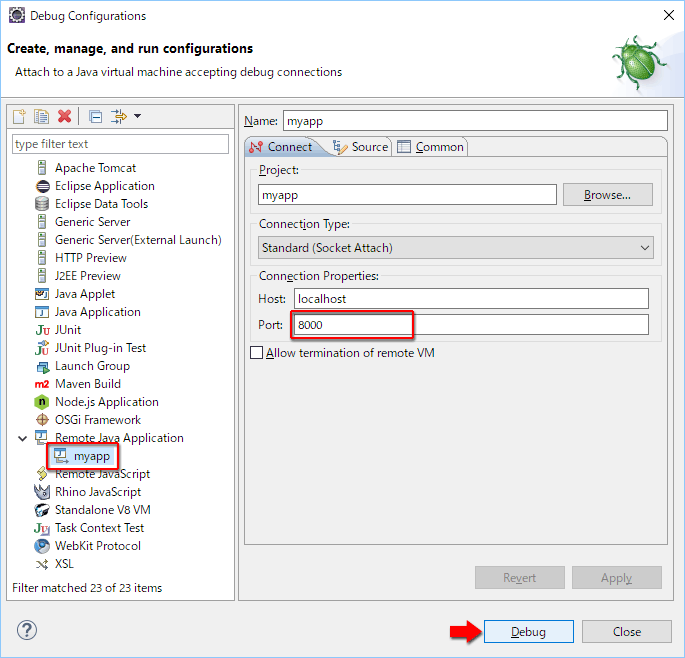The width and height of the screenshot is (685, 658).
Task: Select the Node.js Application icon
Action: click(x=42, y=402)
